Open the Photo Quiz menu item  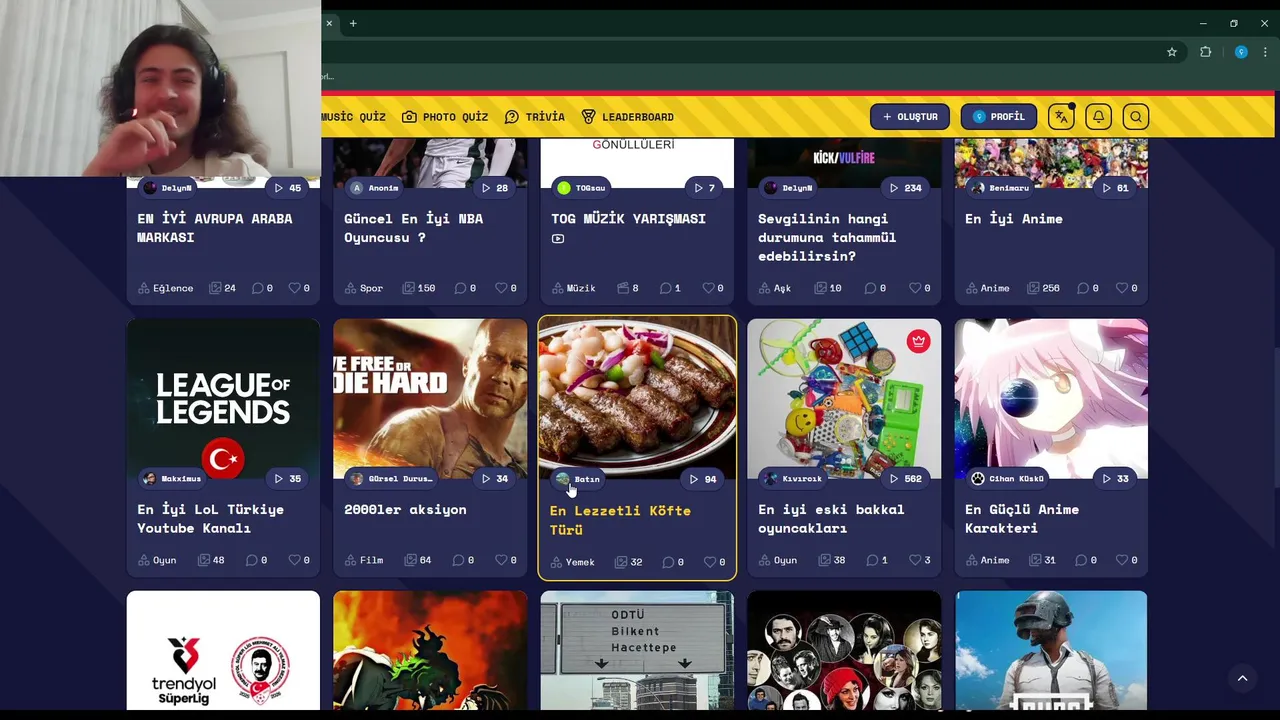coord(445,117)
